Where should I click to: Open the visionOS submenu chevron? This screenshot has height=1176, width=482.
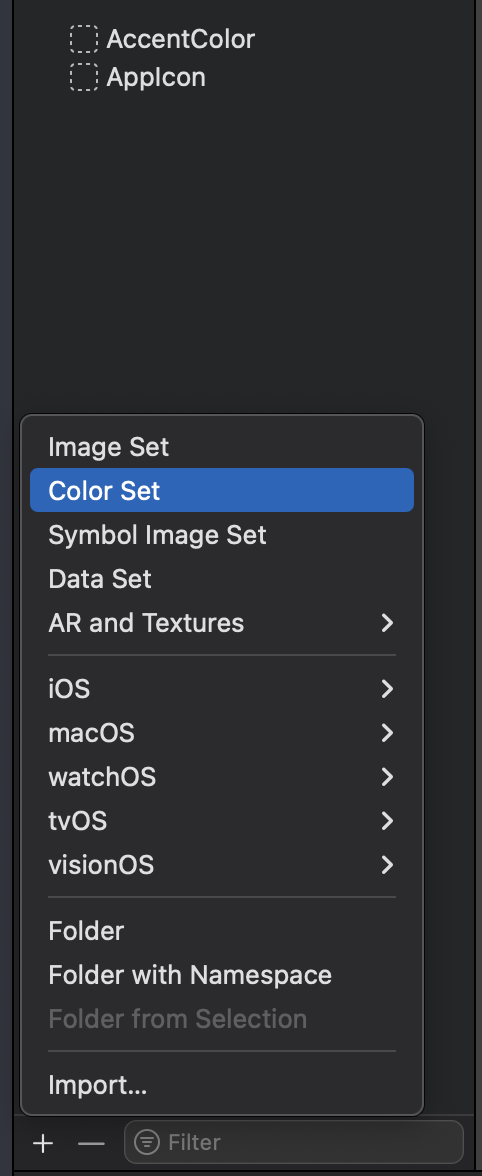tap(387, 865)
